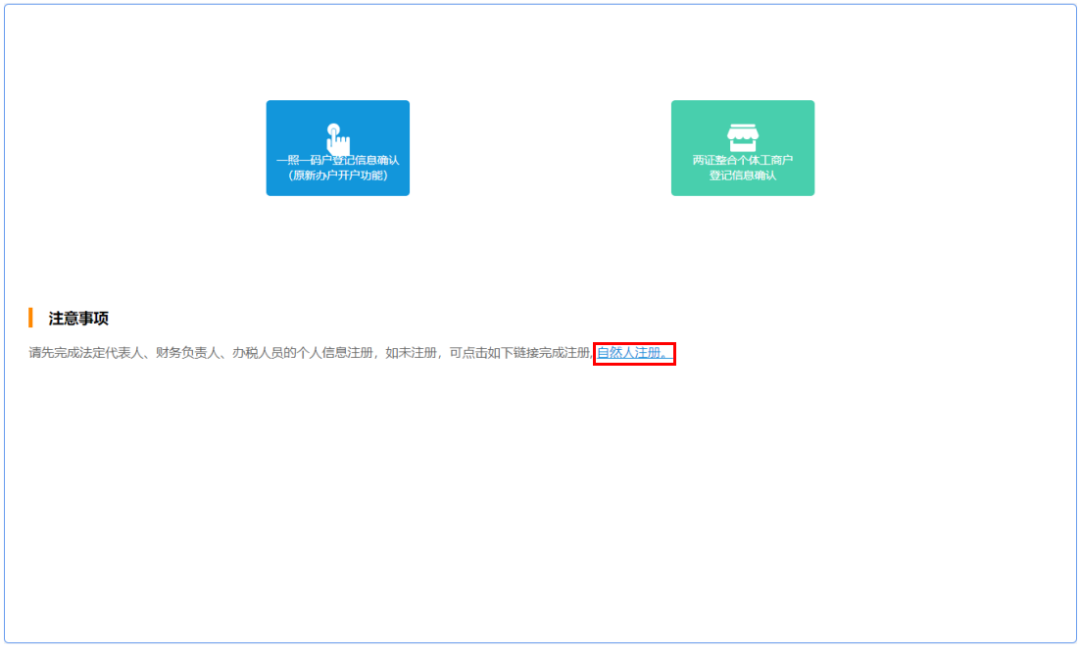The width and height of the screenshot is (1080, 650).
Task: Click the 请先完成法定代表人 notice sentence
Action: tap(311, 353)
